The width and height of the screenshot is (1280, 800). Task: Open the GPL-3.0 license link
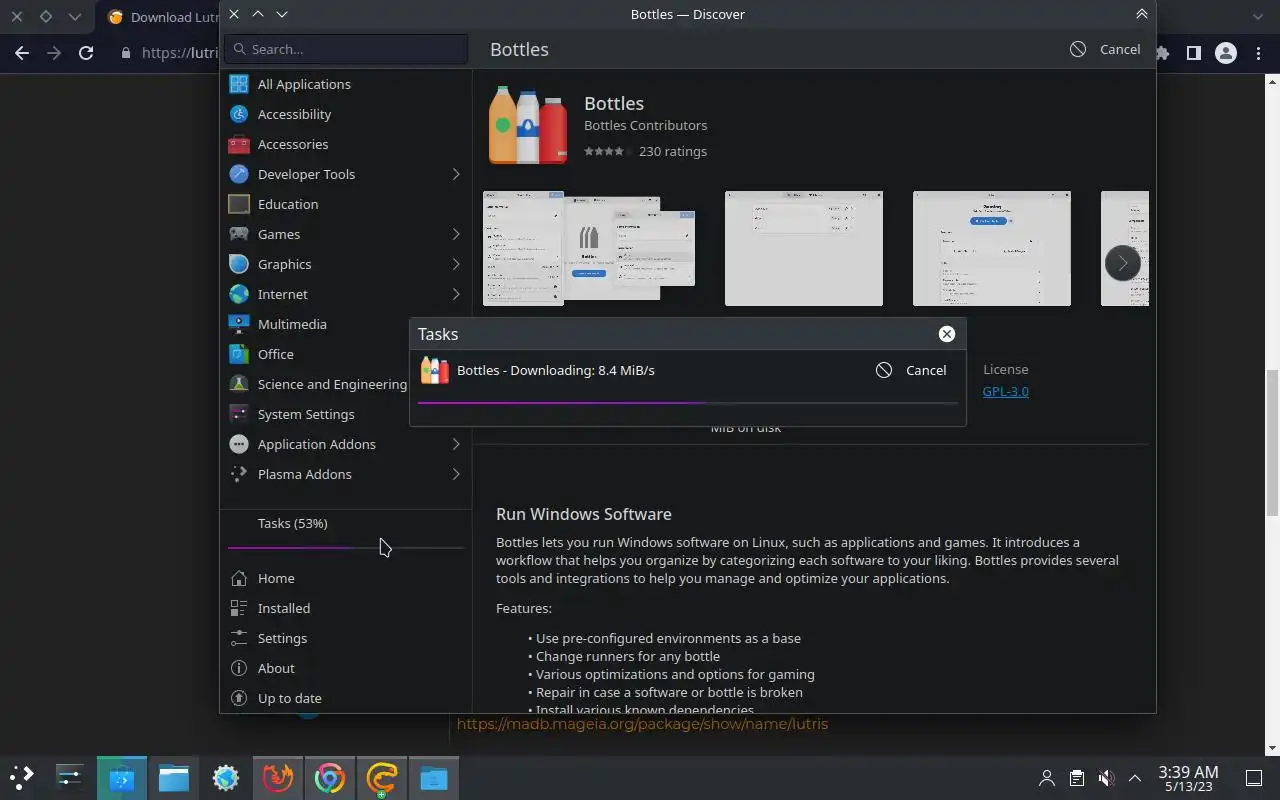[1005, 391]
